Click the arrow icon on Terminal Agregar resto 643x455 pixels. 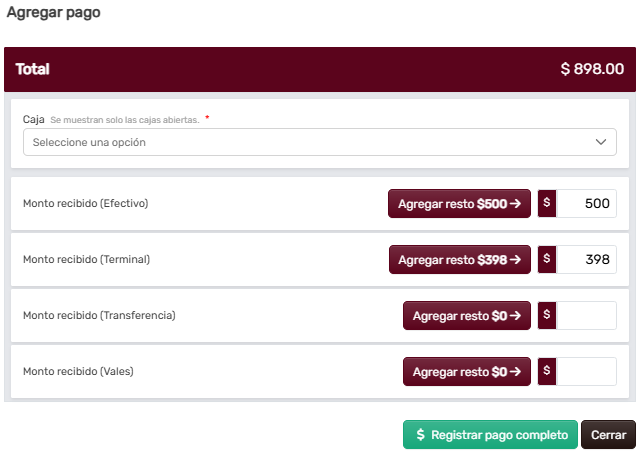(515, 260)
